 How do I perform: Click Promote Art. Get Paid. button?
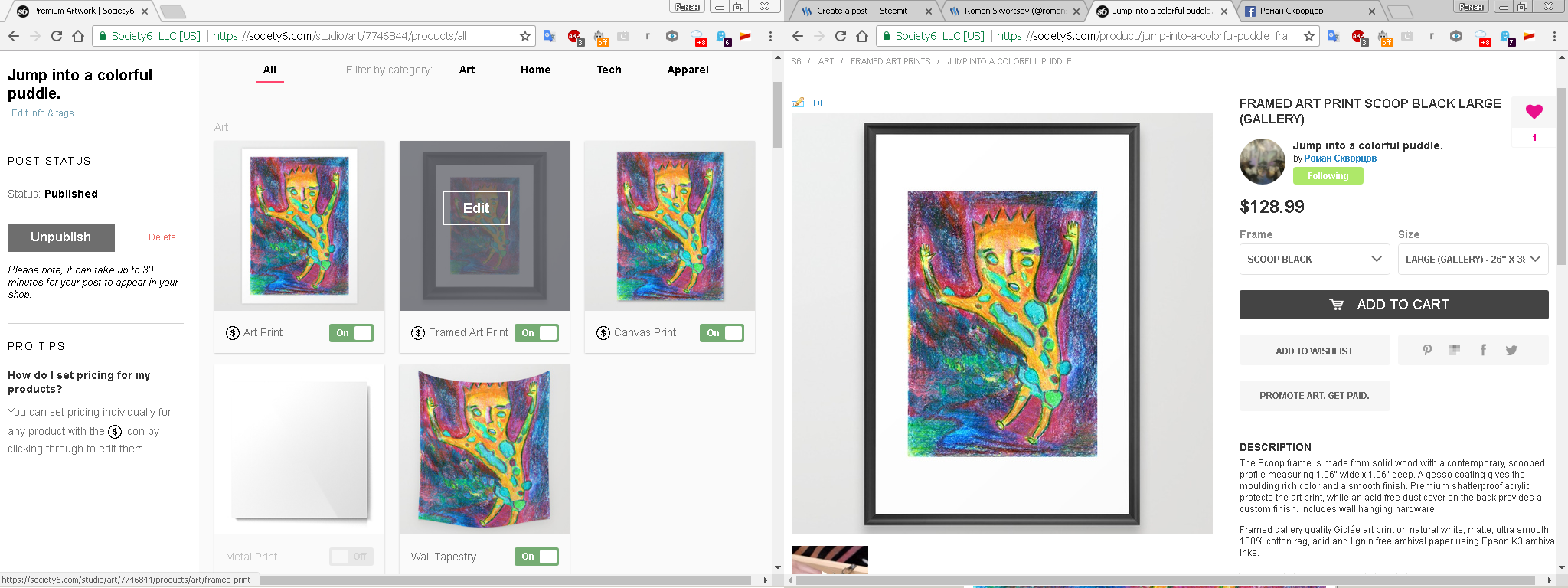tap(1315, 396)
